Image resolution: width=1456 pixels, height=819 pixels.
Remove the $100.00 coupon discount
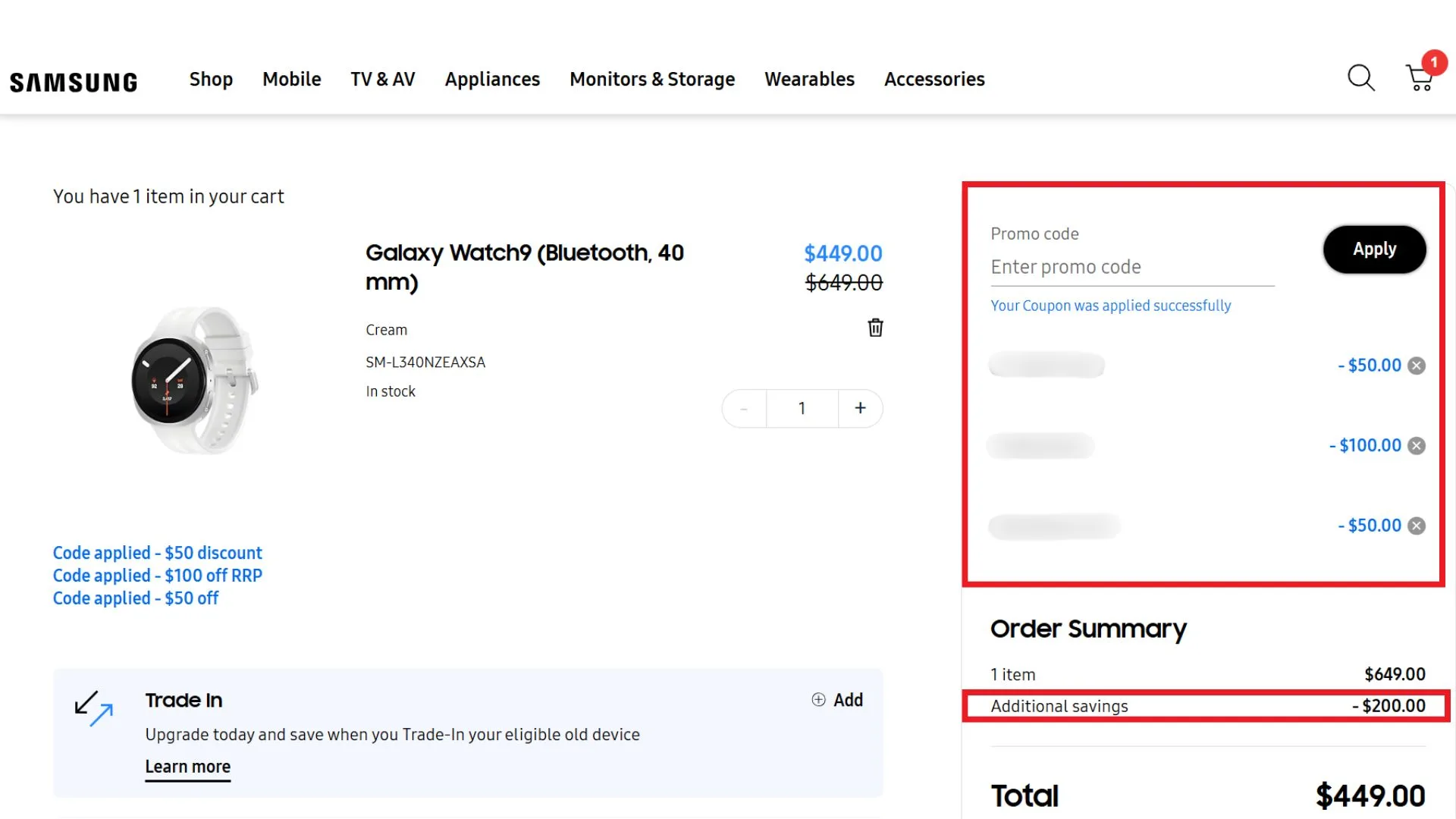pyautogui.click(x=1417, y=446)
